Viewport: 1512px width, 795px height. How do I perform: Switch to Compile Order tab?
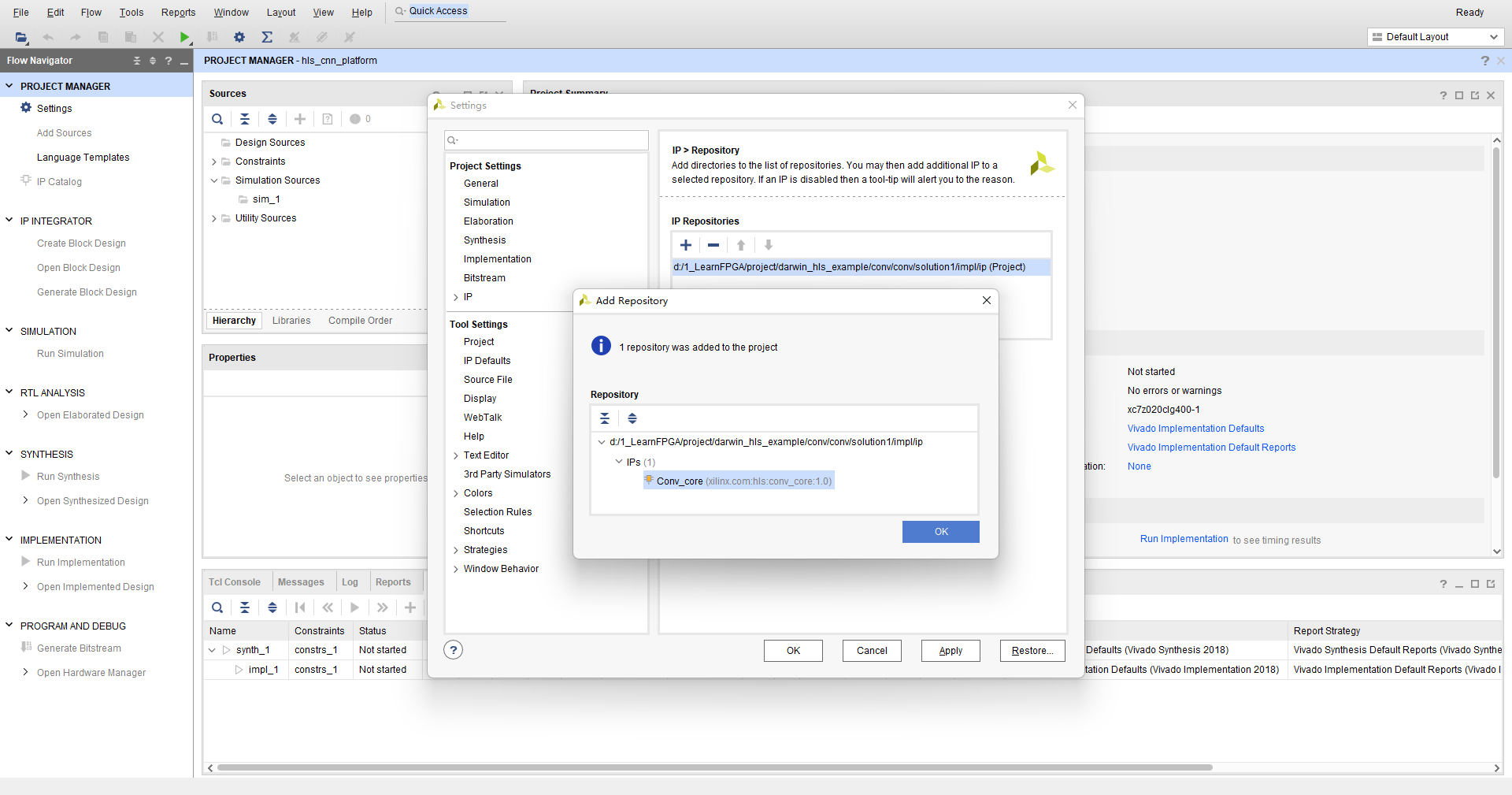(361, 321)
